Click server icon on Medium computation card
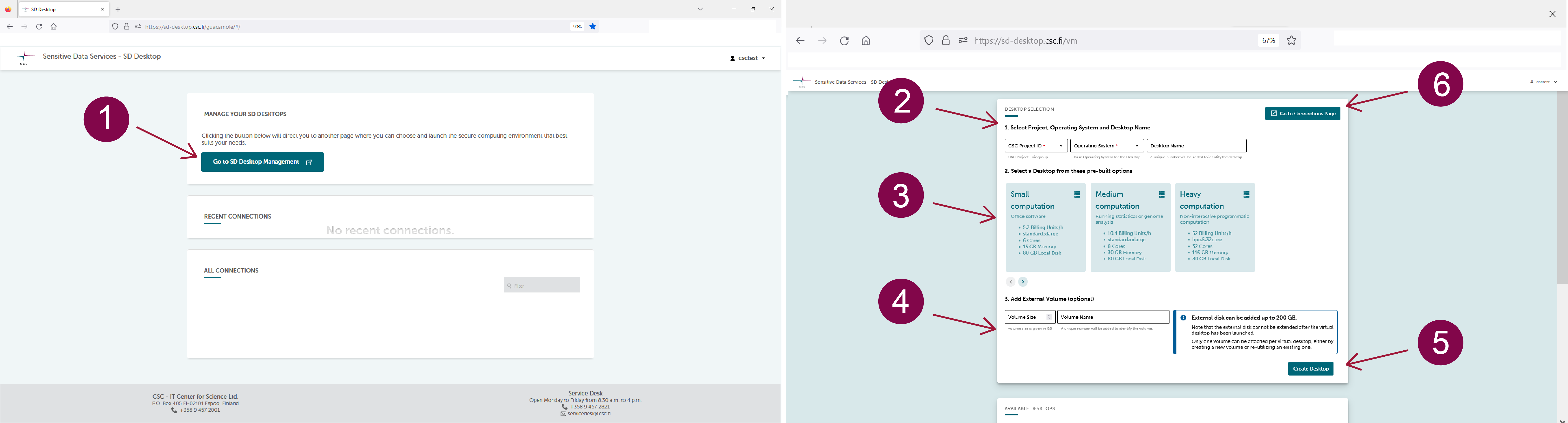This screenshot has height=423, width=1568. [x=1161, y=195]
